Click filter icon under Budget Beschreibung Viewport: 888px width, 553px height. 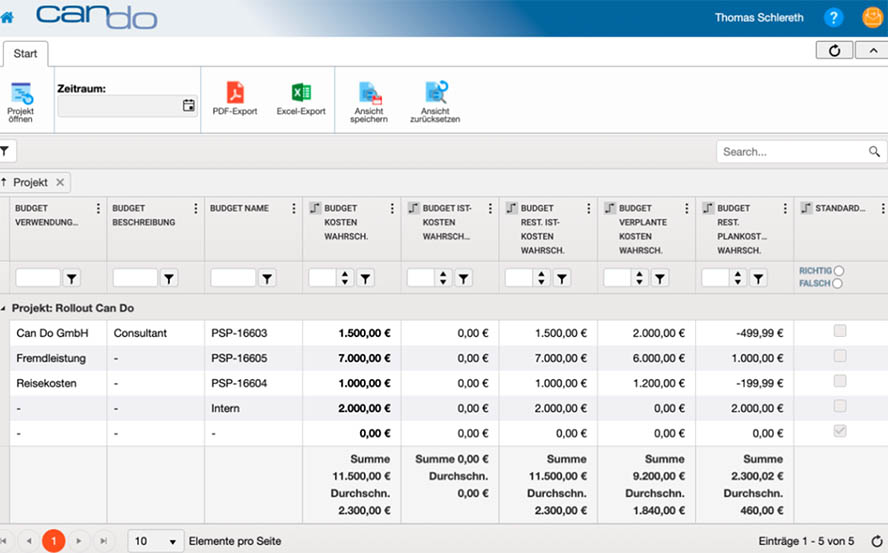(169, 278)
